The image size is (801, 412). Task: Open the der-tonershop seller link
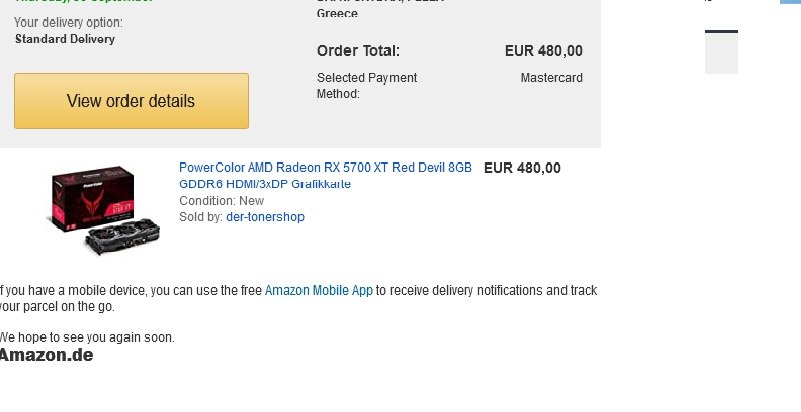(265, 216)
